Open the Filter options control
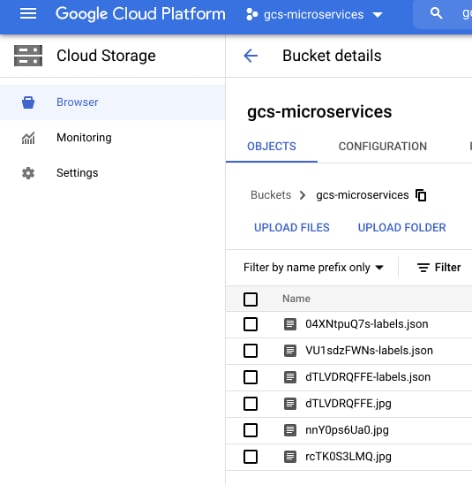This screenshot has width=472, height=486. 439,267
